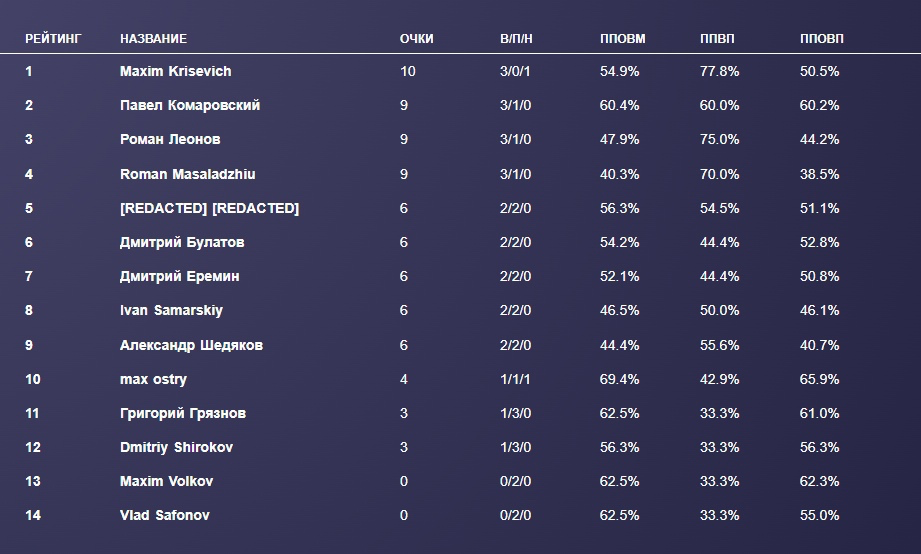
Task: Click the ППОВМ column header
Action: click(x=622, y=39)
